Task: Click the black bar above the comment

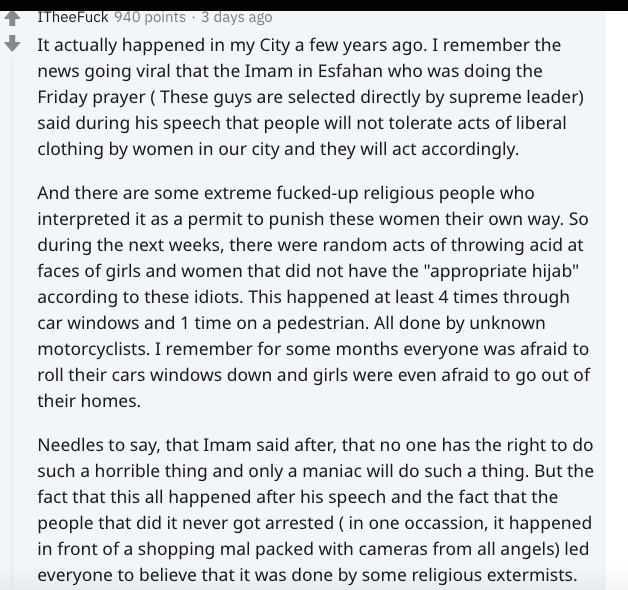Action: tap(314, 5)
